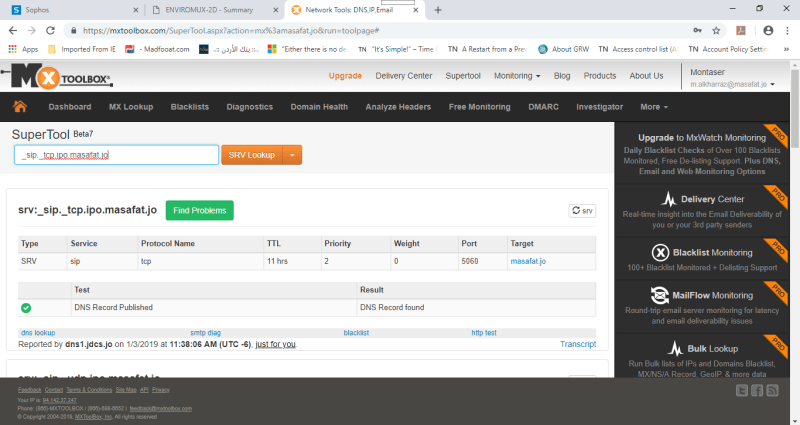This screenshot has height=425, width=800.
Task: Expand SRV Lookup dropdown arrow
Action: coord(292,155)
